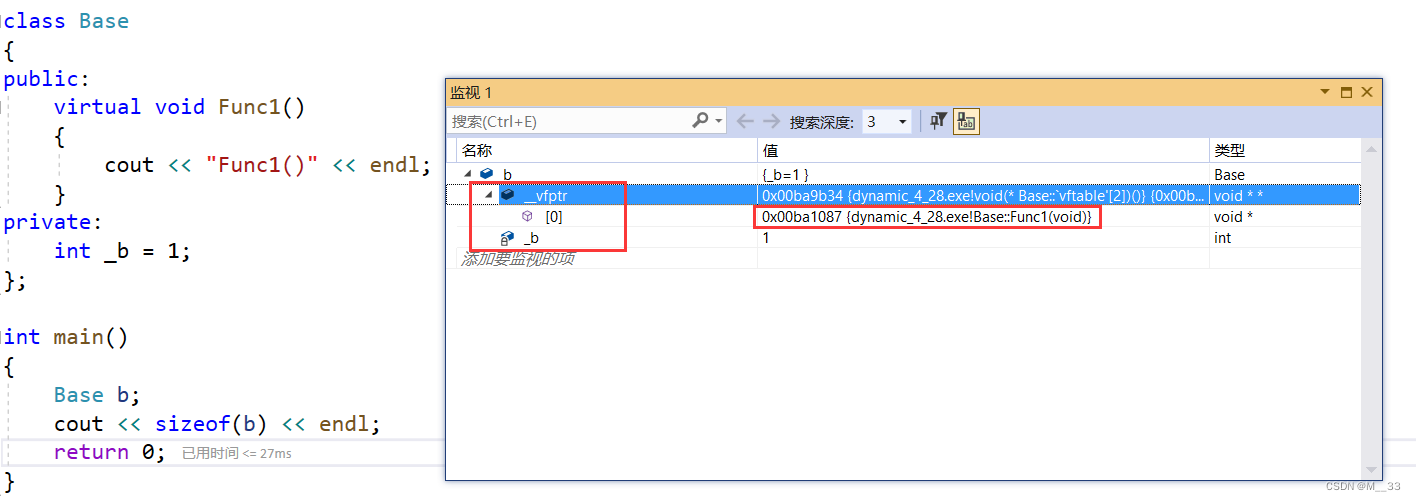Screen dimensions: 1416x501
Task: Click 'return' keyword in main
Action: (x=91, y=452)
